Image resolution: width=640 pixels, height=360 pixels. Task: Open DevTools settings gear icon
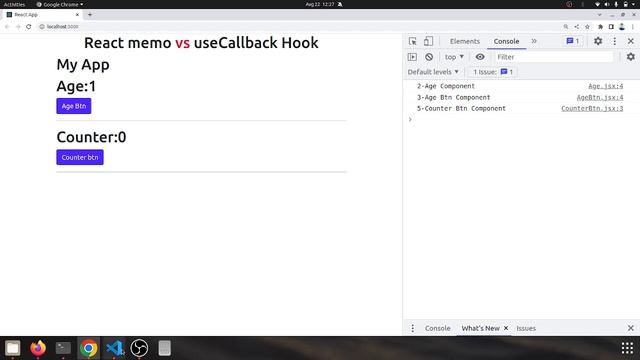(598, 41)
